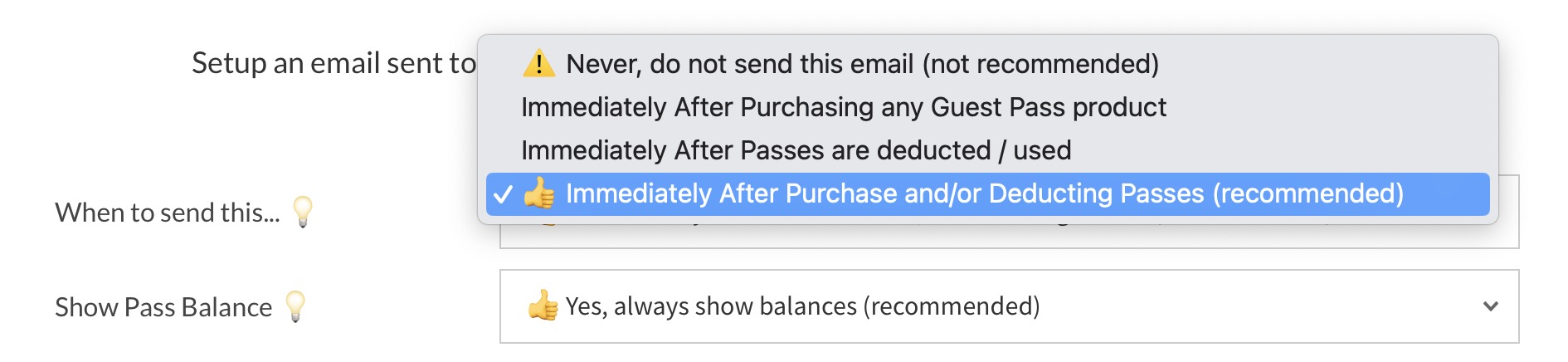Screen dimensions: 1568x362
Task: Click the "Show Pass Balance" label
Action: (x=163, y=307)
